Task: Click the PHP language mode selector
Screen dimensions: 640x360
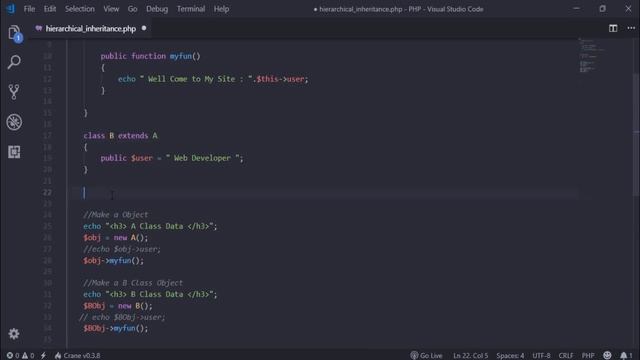Action: (588, 356)
